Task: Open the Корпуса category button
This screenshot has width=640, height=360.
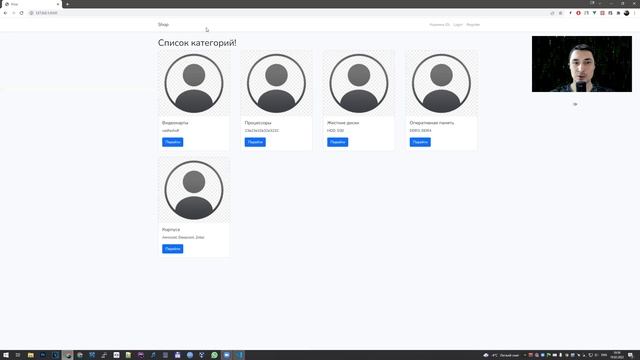Action: tap(173, 249)
